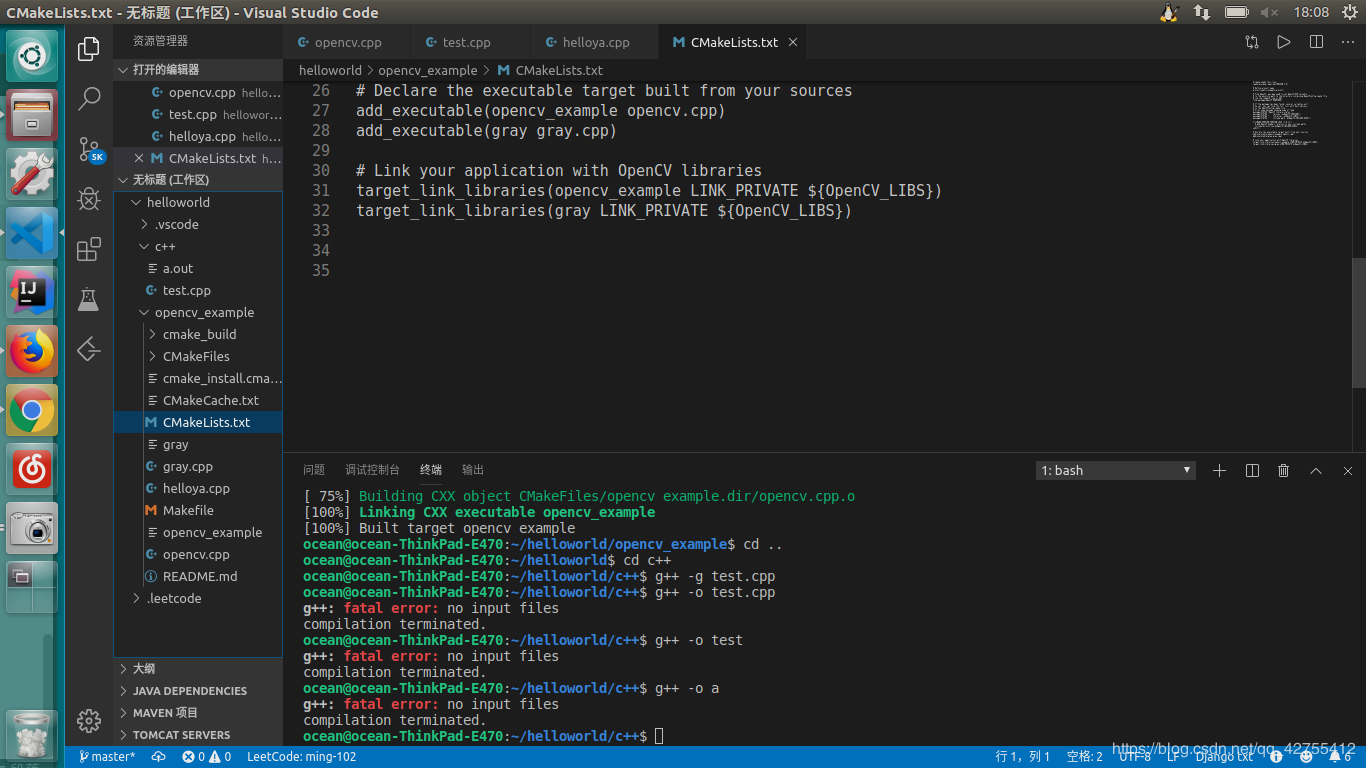
Task: Close the terminal panel
Action: click(x=1348, y=470)
